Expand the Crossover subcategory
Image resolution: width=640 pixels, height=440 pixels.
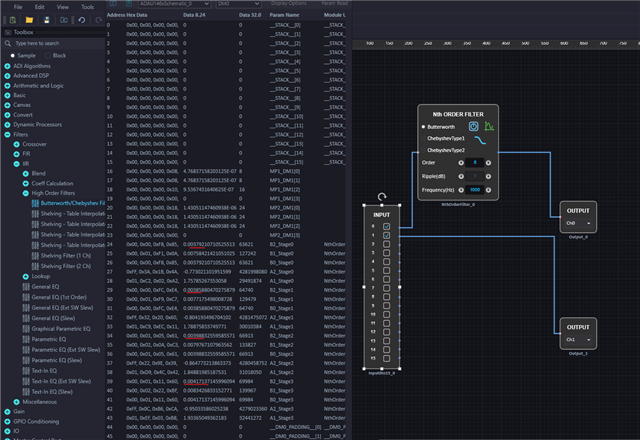click(16, 144)
